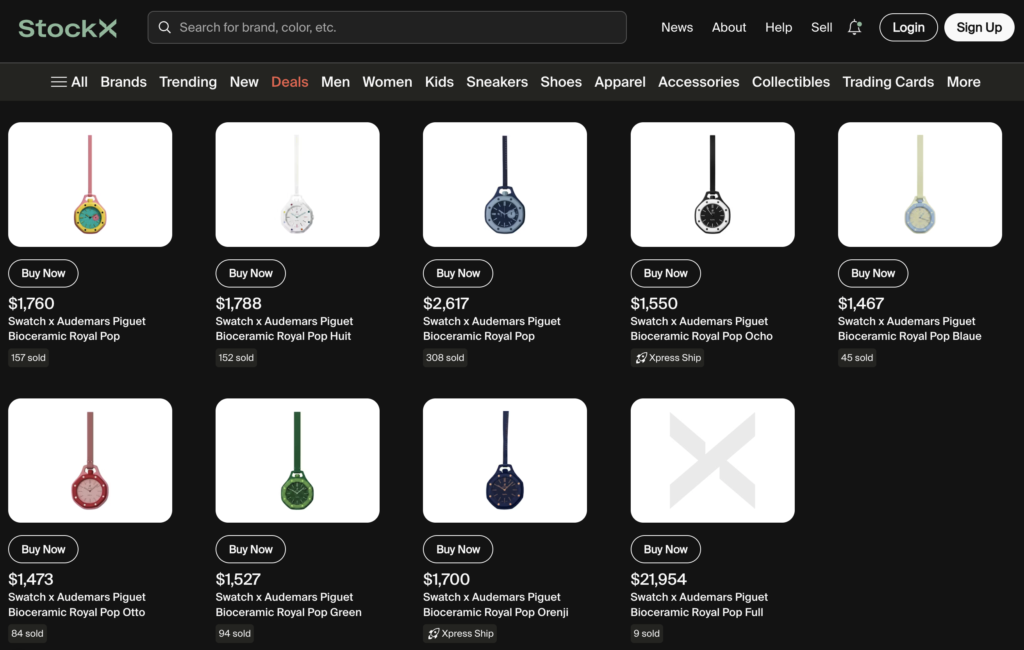Open the Help link
1024x650 pixels.
coord(778,27)
